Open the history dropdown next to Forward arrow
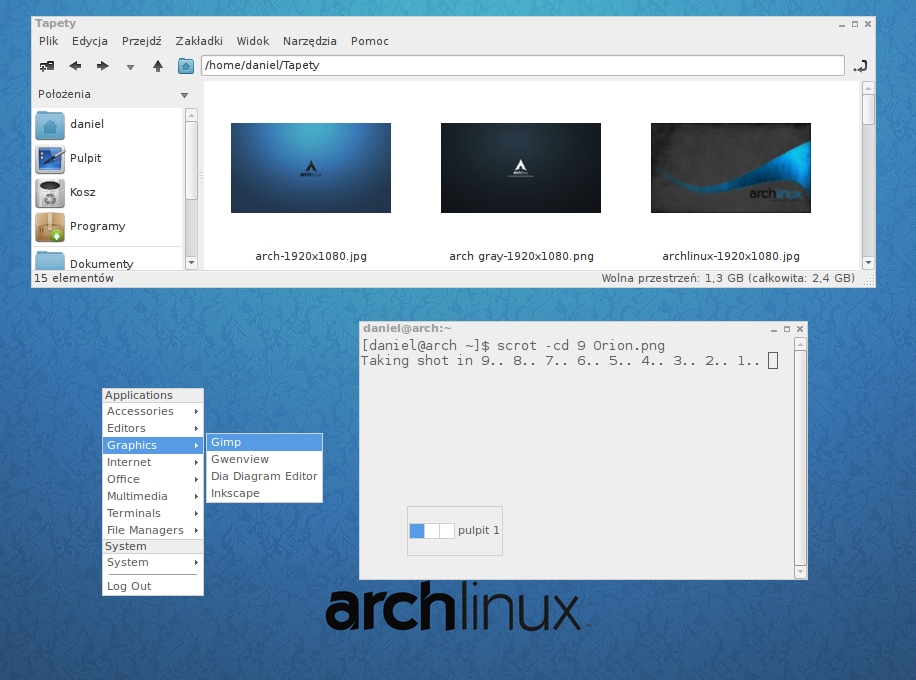916x680 pixels. (129, 65)
